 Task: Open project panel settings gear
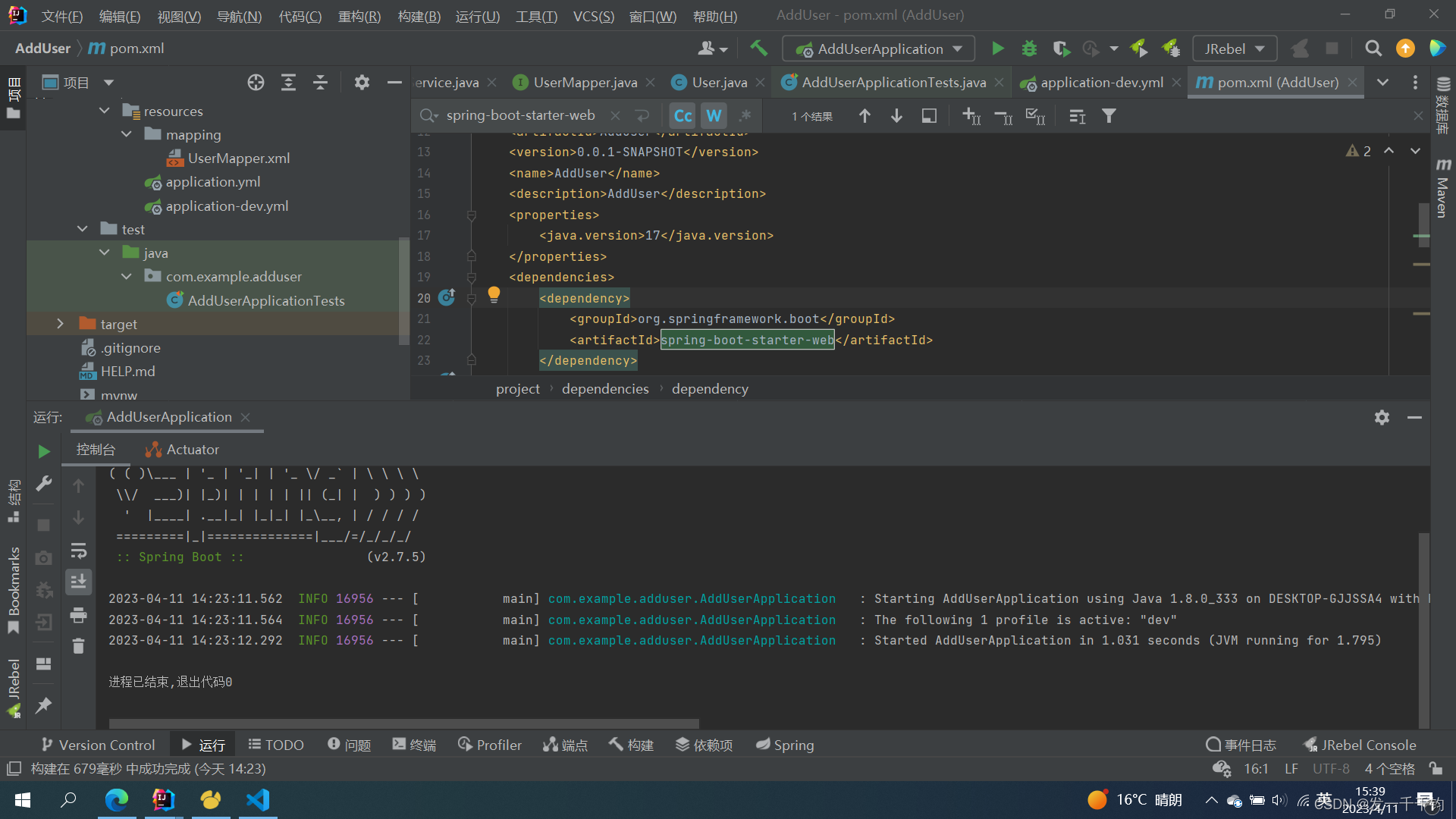(362, 83)
